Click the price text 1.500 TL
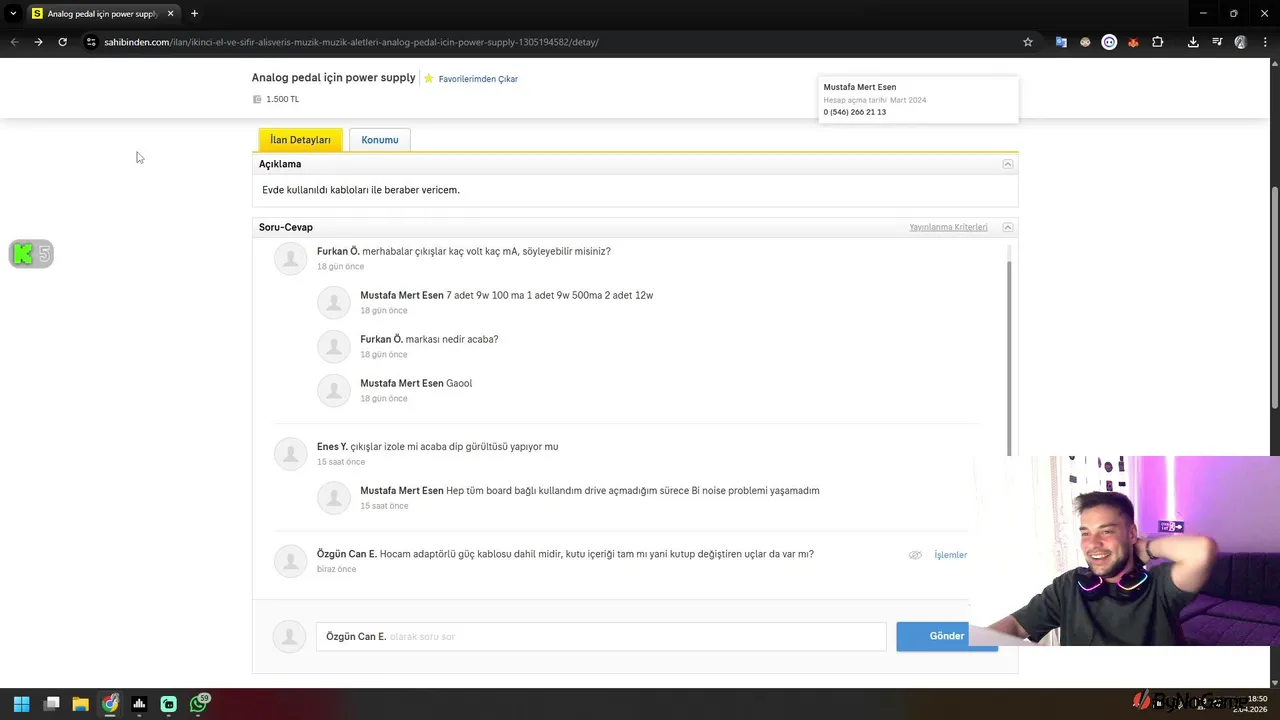 tap(282, 99)
